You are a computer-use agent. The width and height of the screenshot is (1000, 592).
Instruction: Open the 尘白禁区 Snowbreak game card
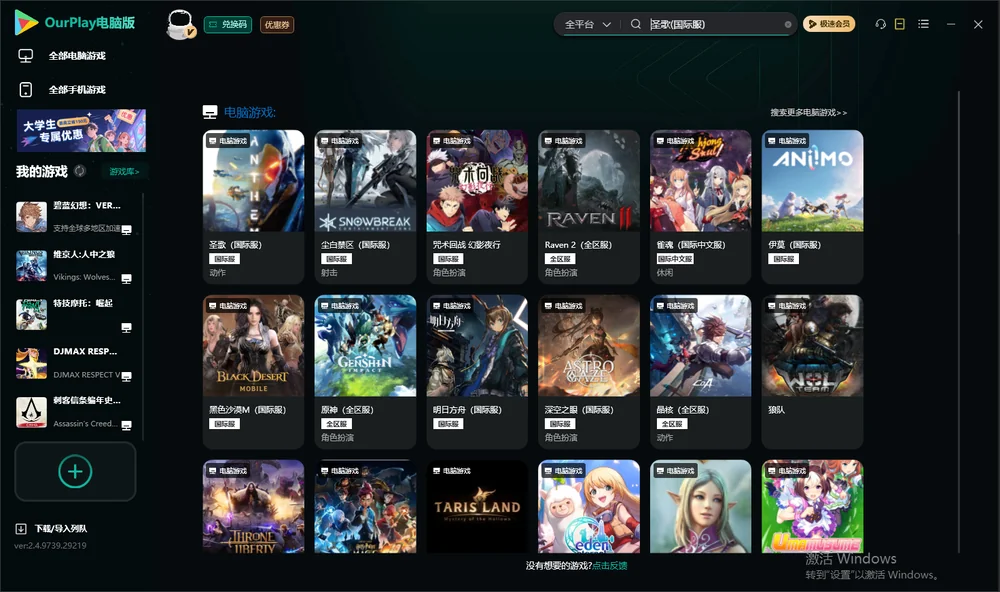point(365,207)
